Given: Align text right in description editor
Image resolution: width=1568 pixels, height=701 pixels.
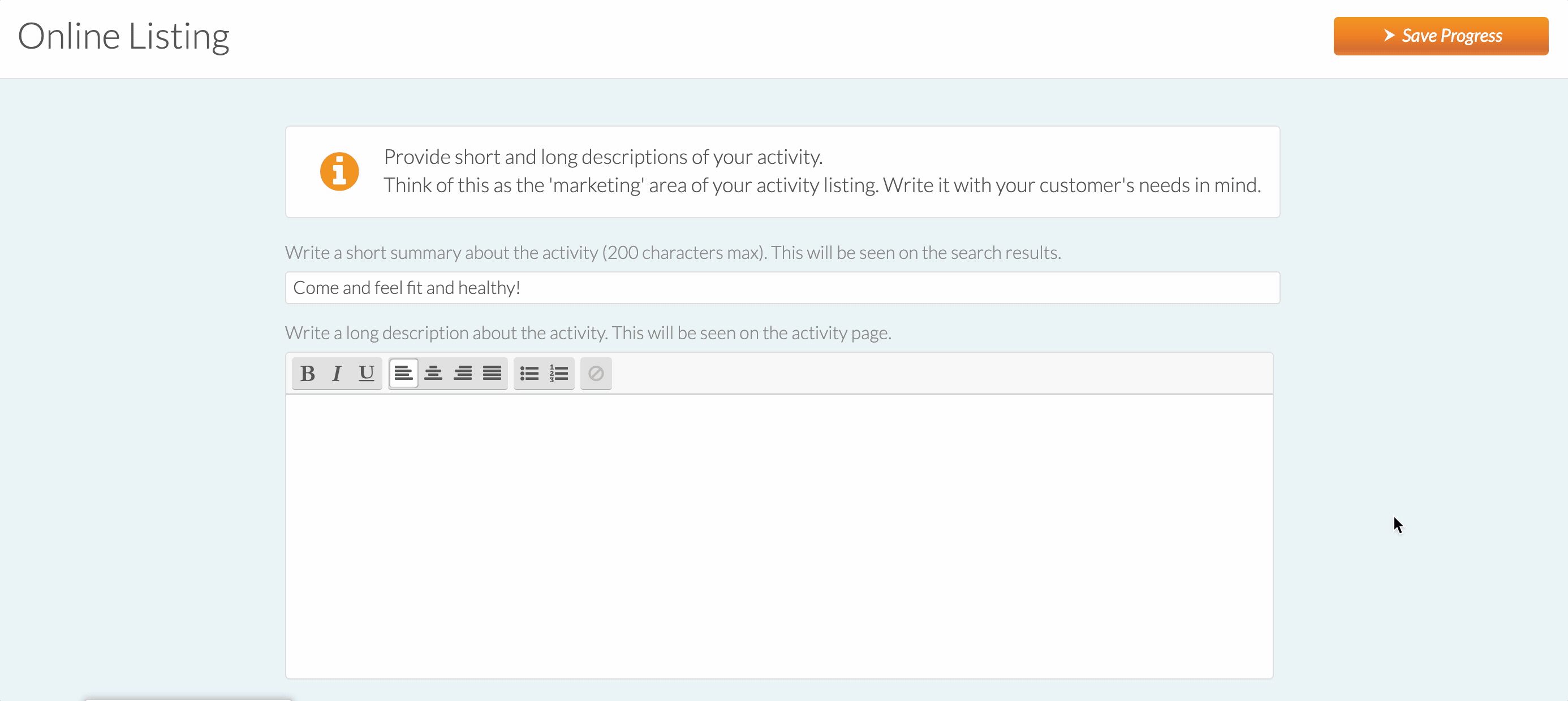Looking at the screenshot, I should click(463, 373).
